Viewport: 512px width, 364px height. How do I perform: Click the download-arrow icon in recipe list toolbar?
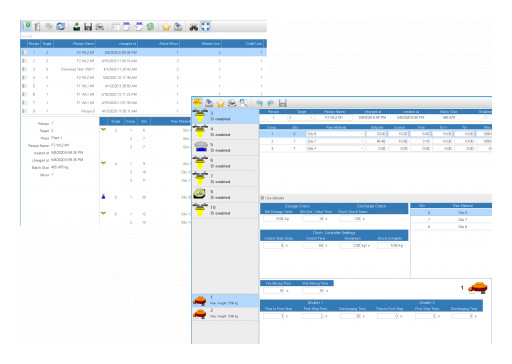point(77,27)
